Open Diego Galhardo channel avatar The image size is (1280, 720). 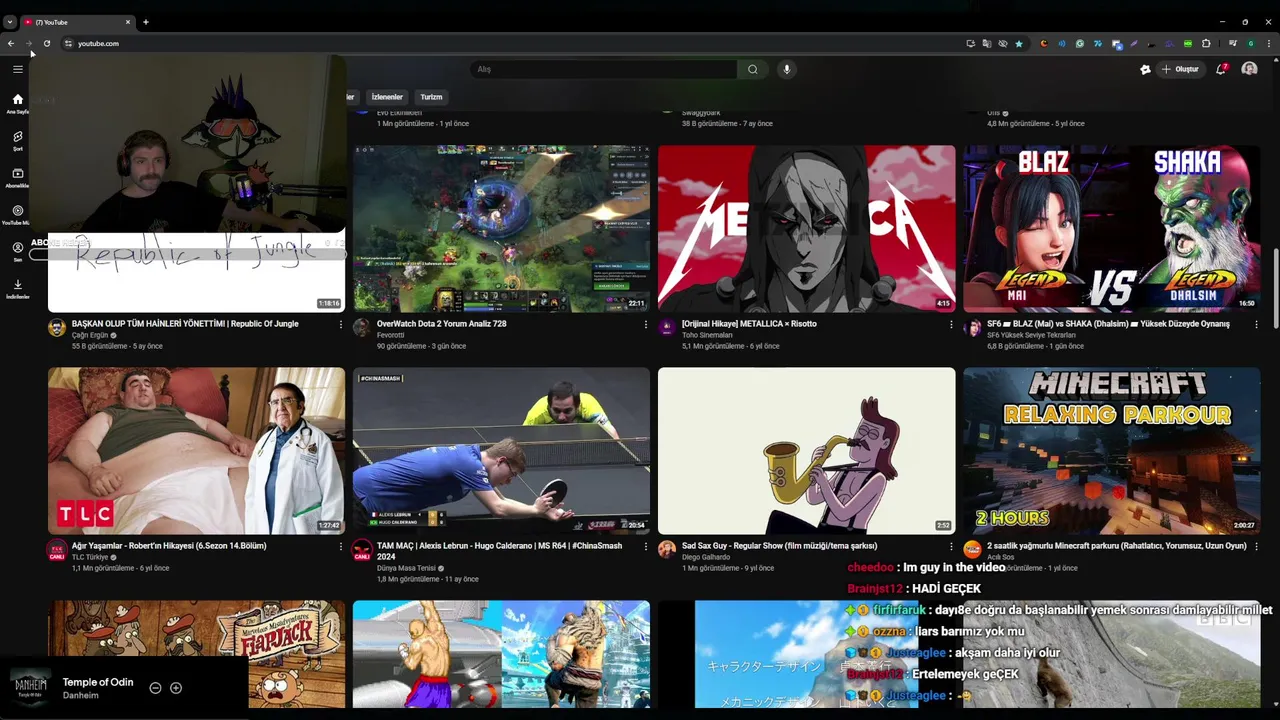pos(667,550)
